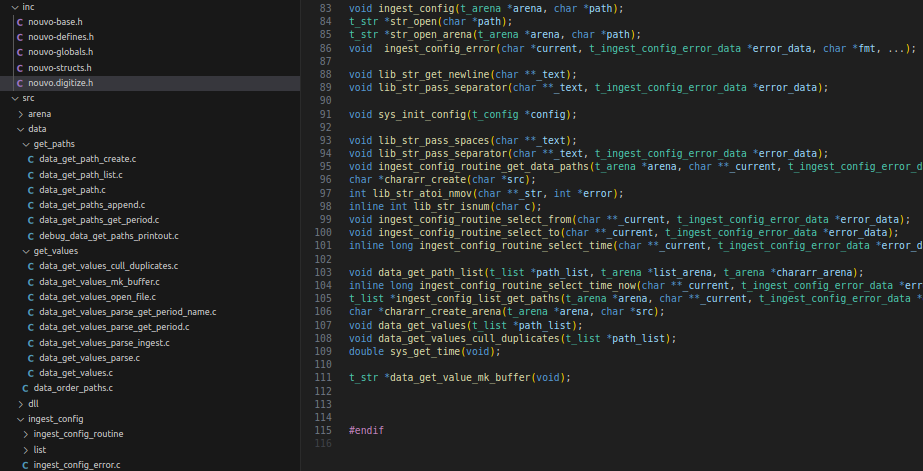The width and height of the screenshot is (923, 471).
Task: Open ingest_config_error.c file
Action: click(77, 465)
